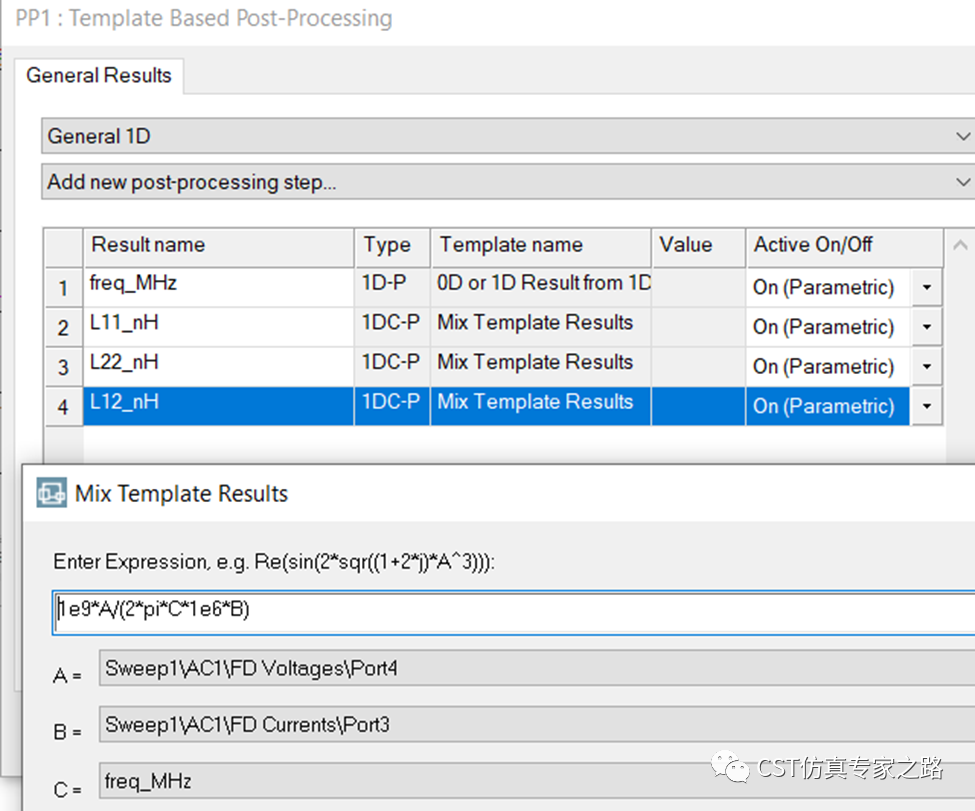The image size is (975, 811).
Task: Click the expression input field
Action: tap(514, 613)
